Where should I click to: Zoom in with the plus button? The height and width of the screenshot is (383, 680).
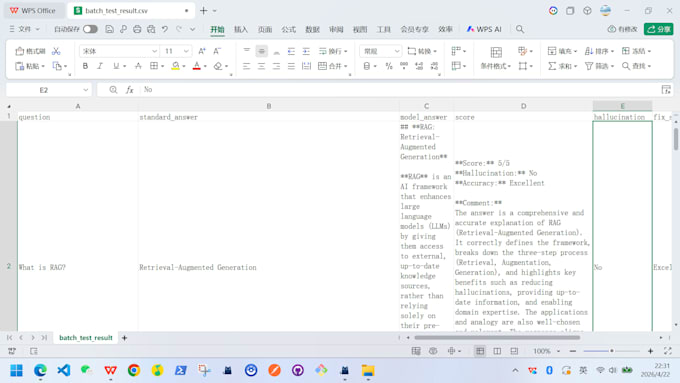click(650, 351)
